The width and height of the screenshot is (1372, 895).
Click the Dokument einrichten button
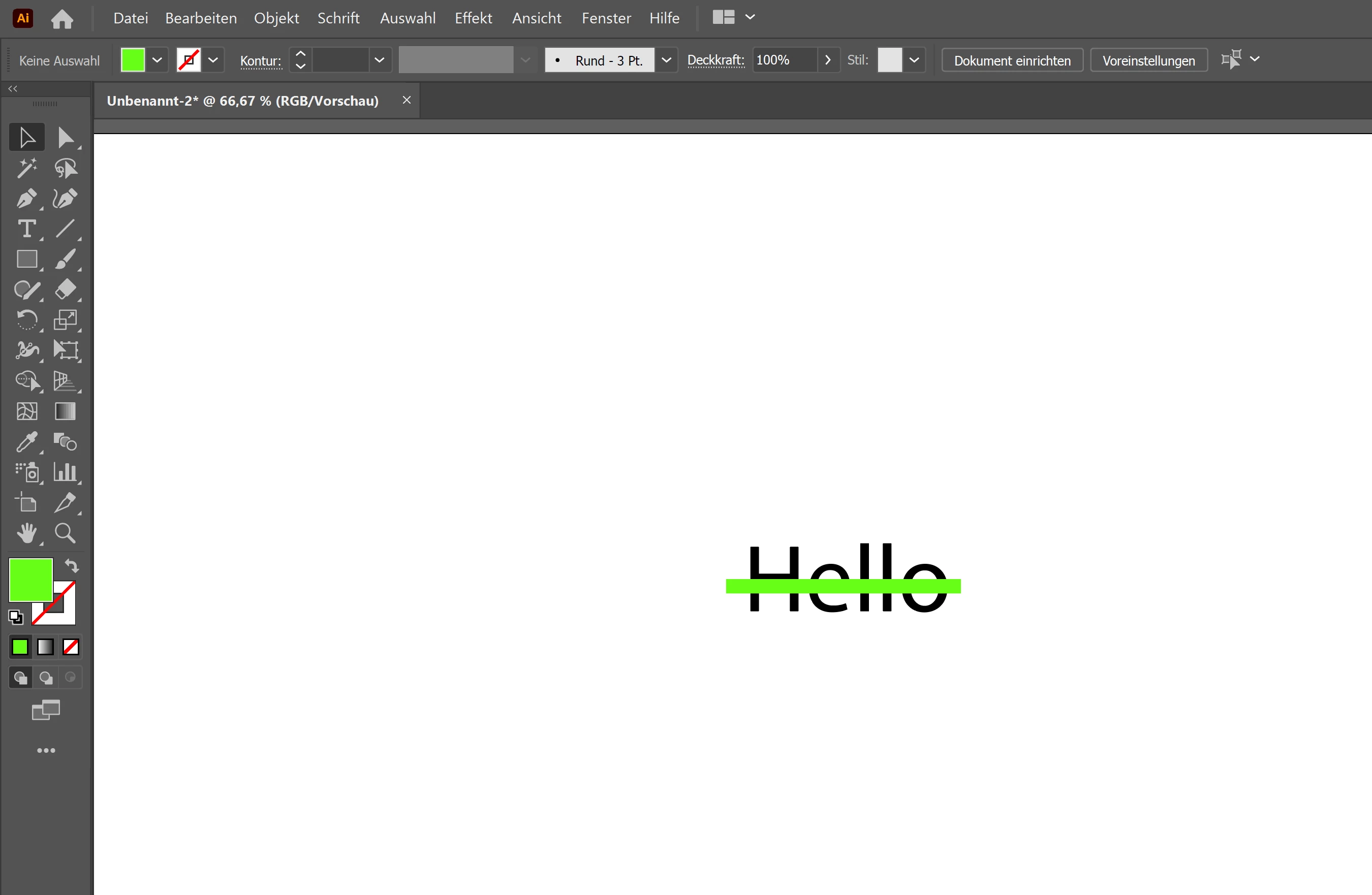(x=1012, y=60)
